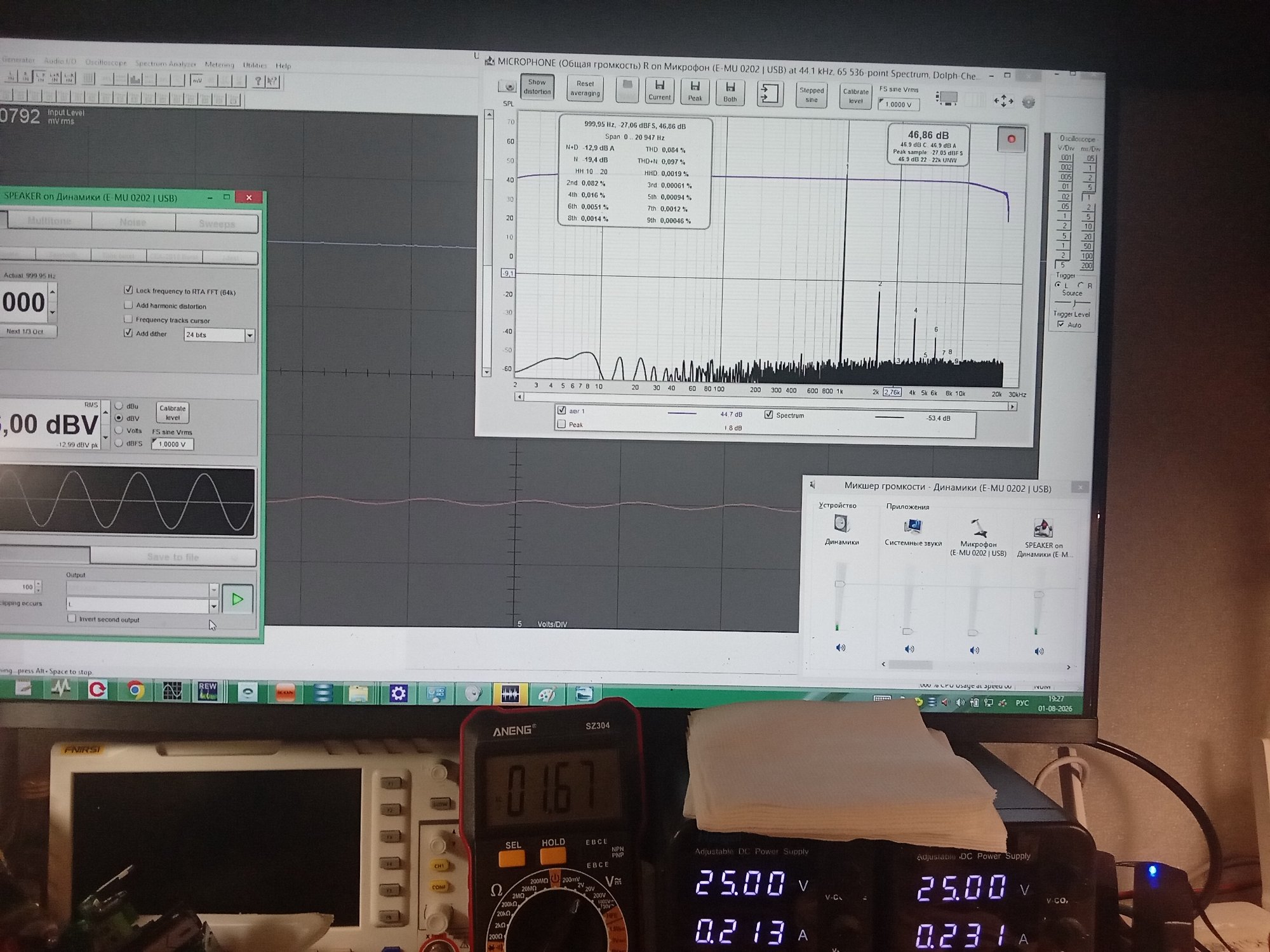
Task: Open the paint palette app on taskbar
Action: [547, 696]
